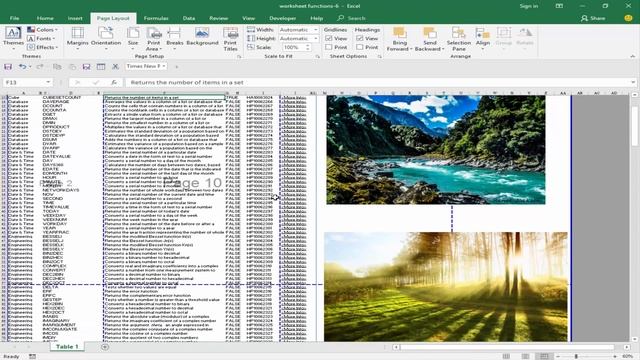640x360 pixels.
Task: Adjust the zoom slider handle
Action: point(576,356)
